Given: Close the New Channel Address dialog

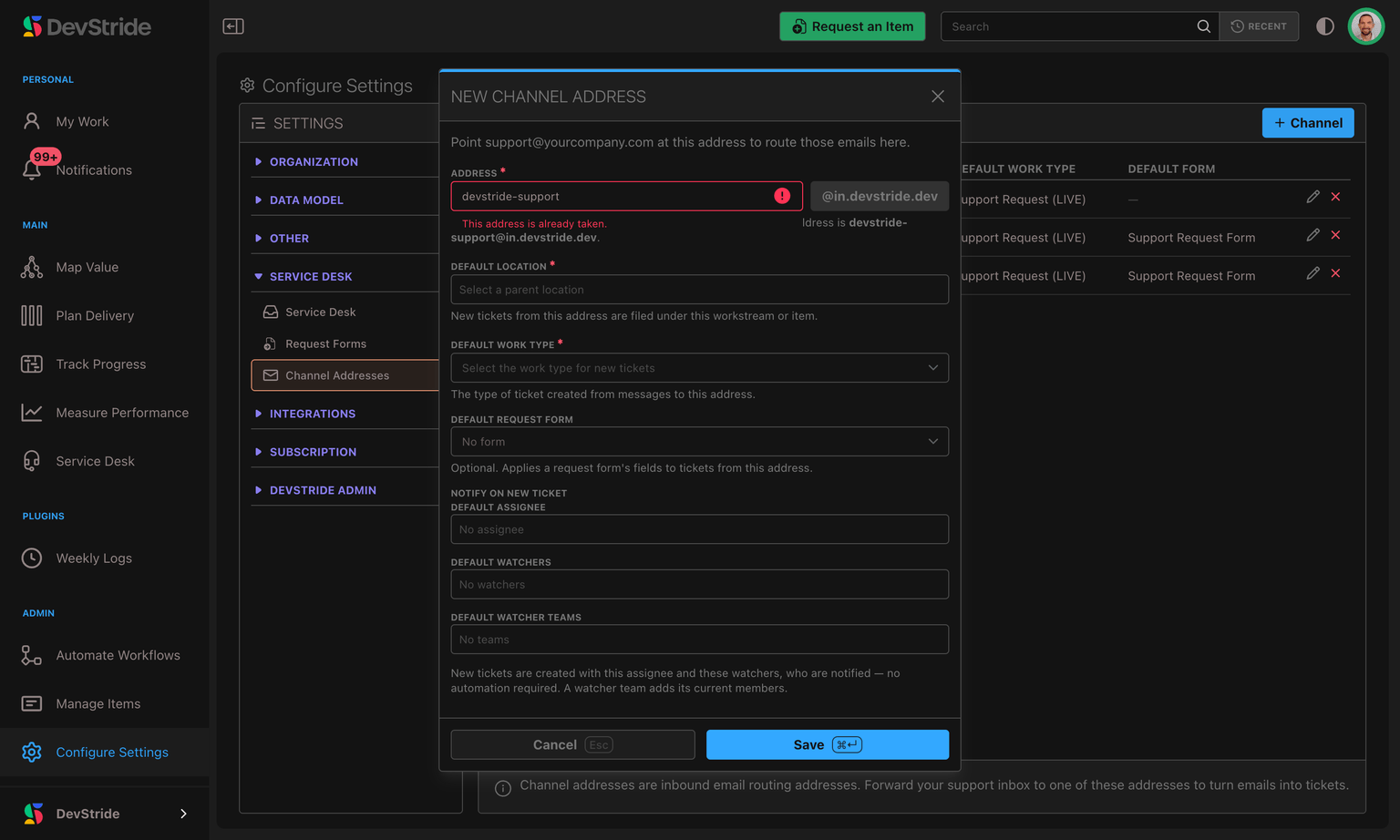Looking at the screenshot, I should 938,97.
